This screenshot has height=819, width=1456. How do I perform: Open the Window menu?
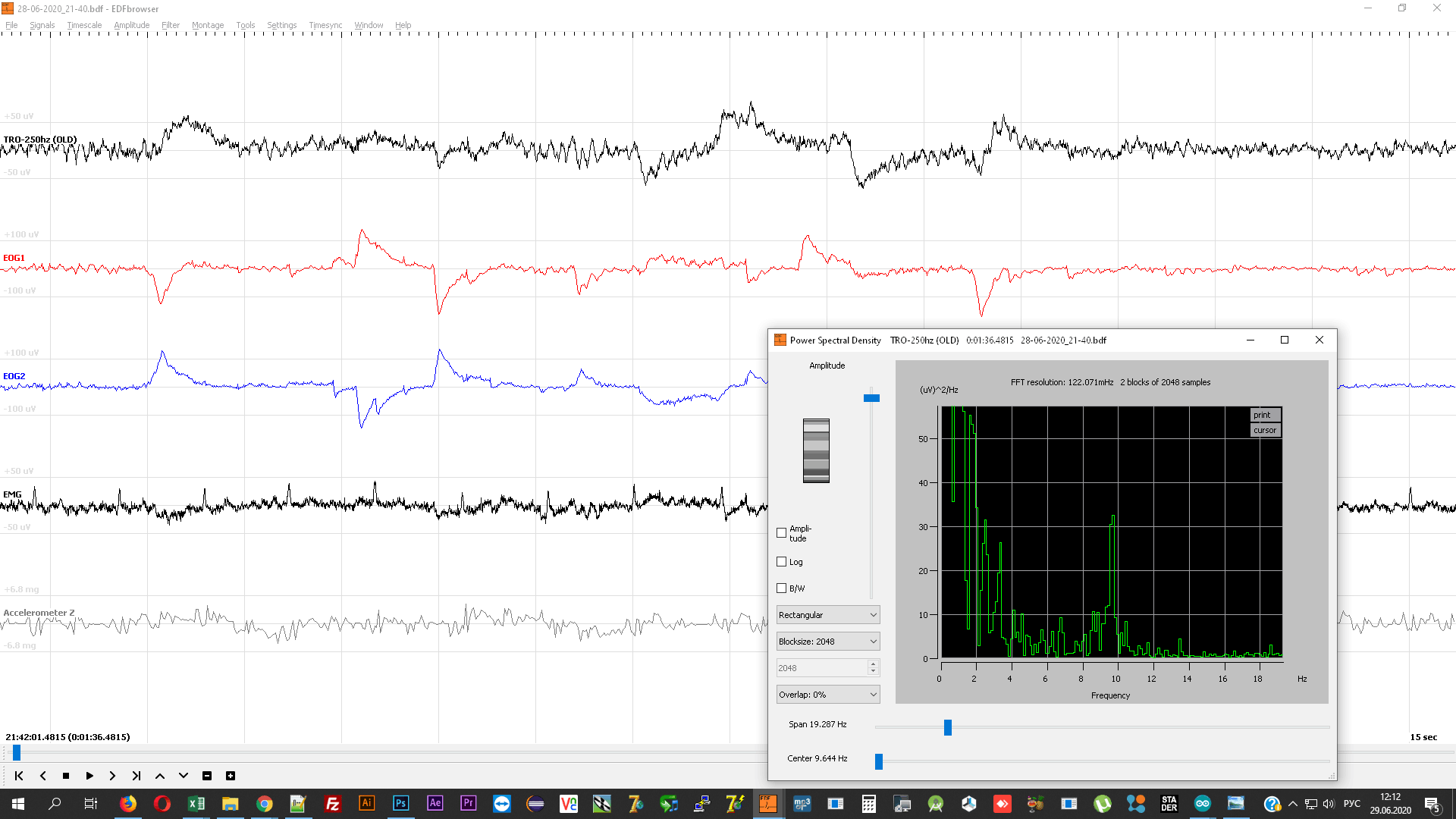tap(369, 25)
